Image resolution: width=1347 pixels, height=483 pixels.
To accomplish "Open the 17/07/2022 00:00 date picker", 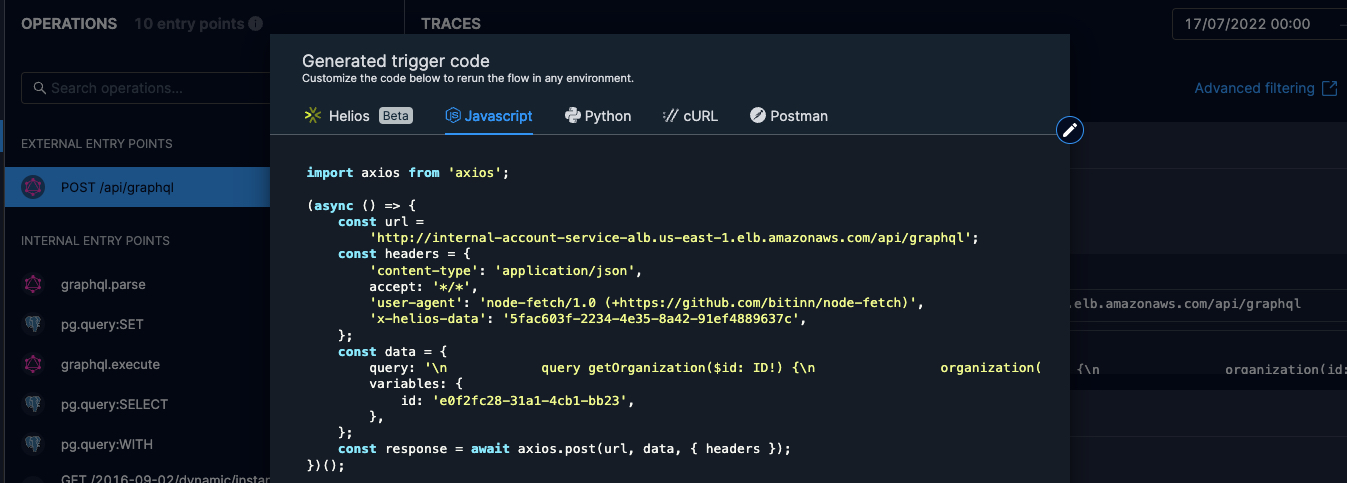I will click(1260, 24).
